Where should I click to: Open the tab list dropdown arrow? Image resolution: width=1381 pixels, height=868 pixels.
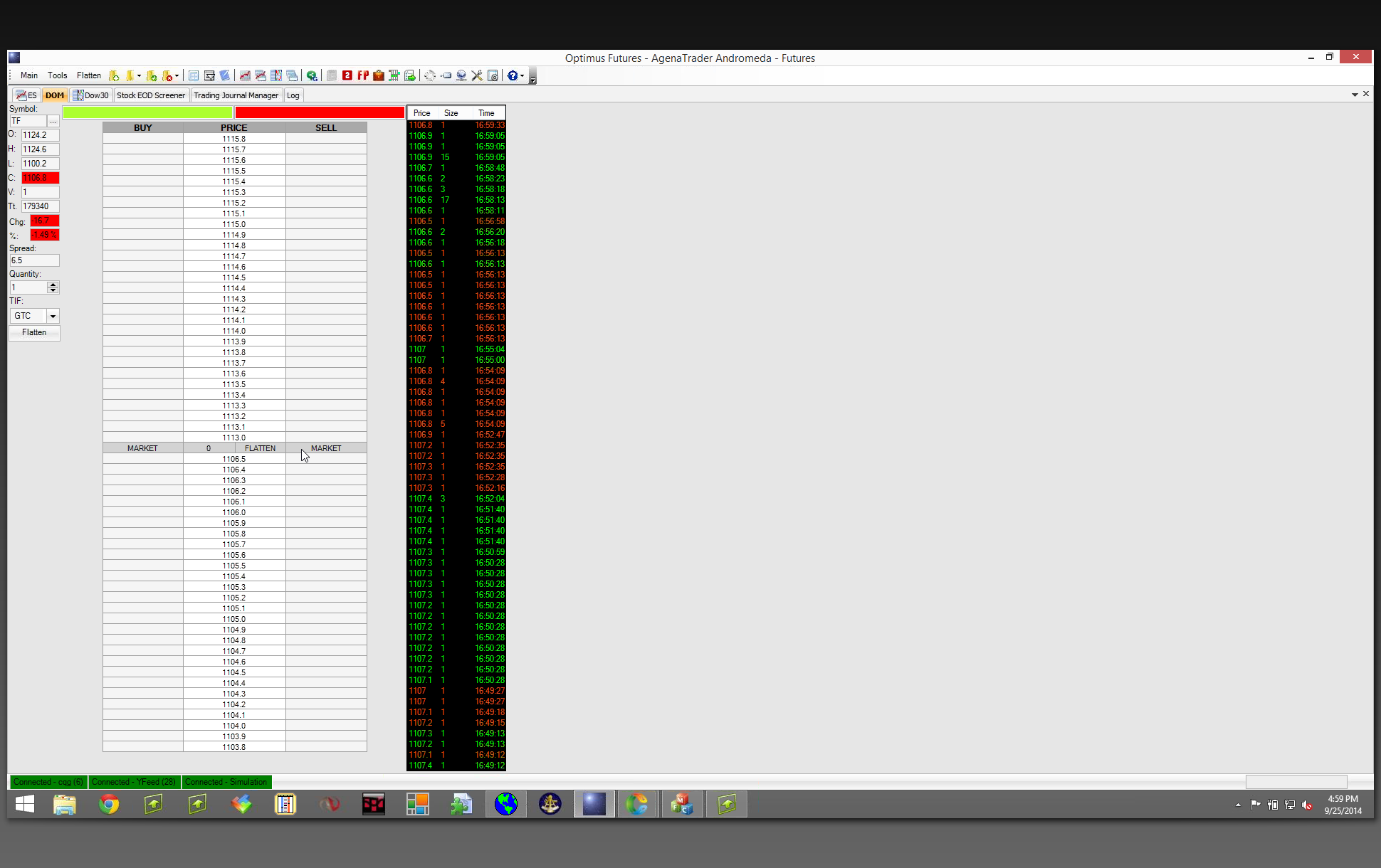1355,95
